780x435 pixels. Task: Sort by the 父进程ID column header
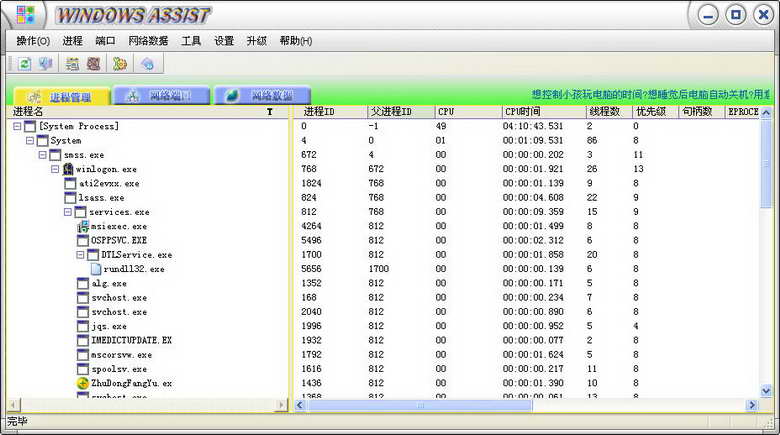400,112
